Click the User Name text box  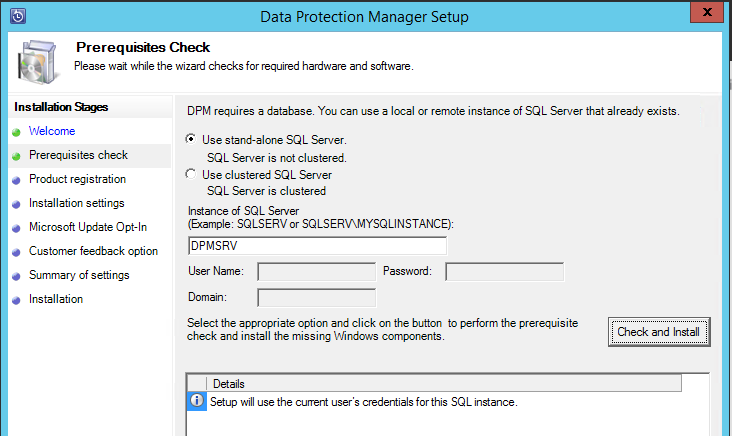point(317,272)
